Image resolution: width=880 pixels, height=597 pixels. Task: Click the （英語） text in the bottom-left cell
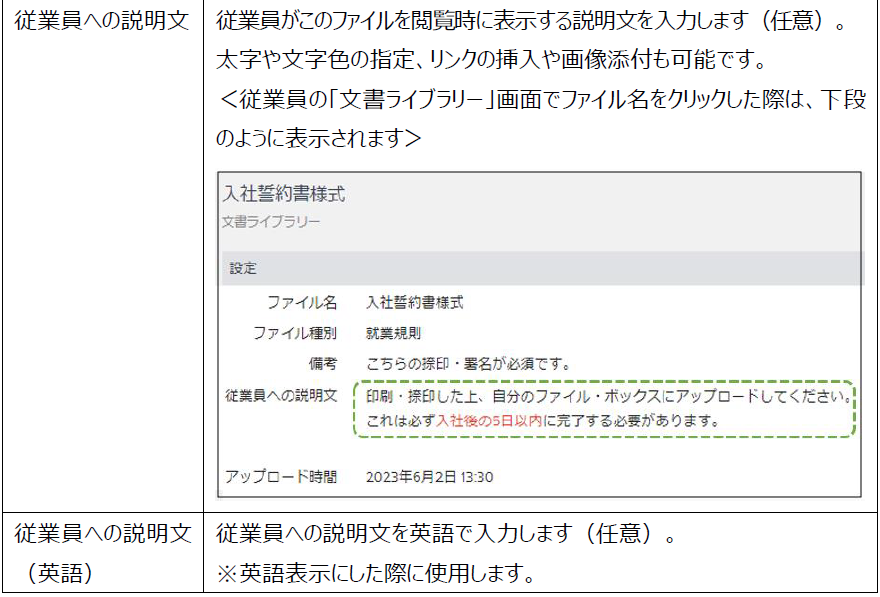coord(58,573)
